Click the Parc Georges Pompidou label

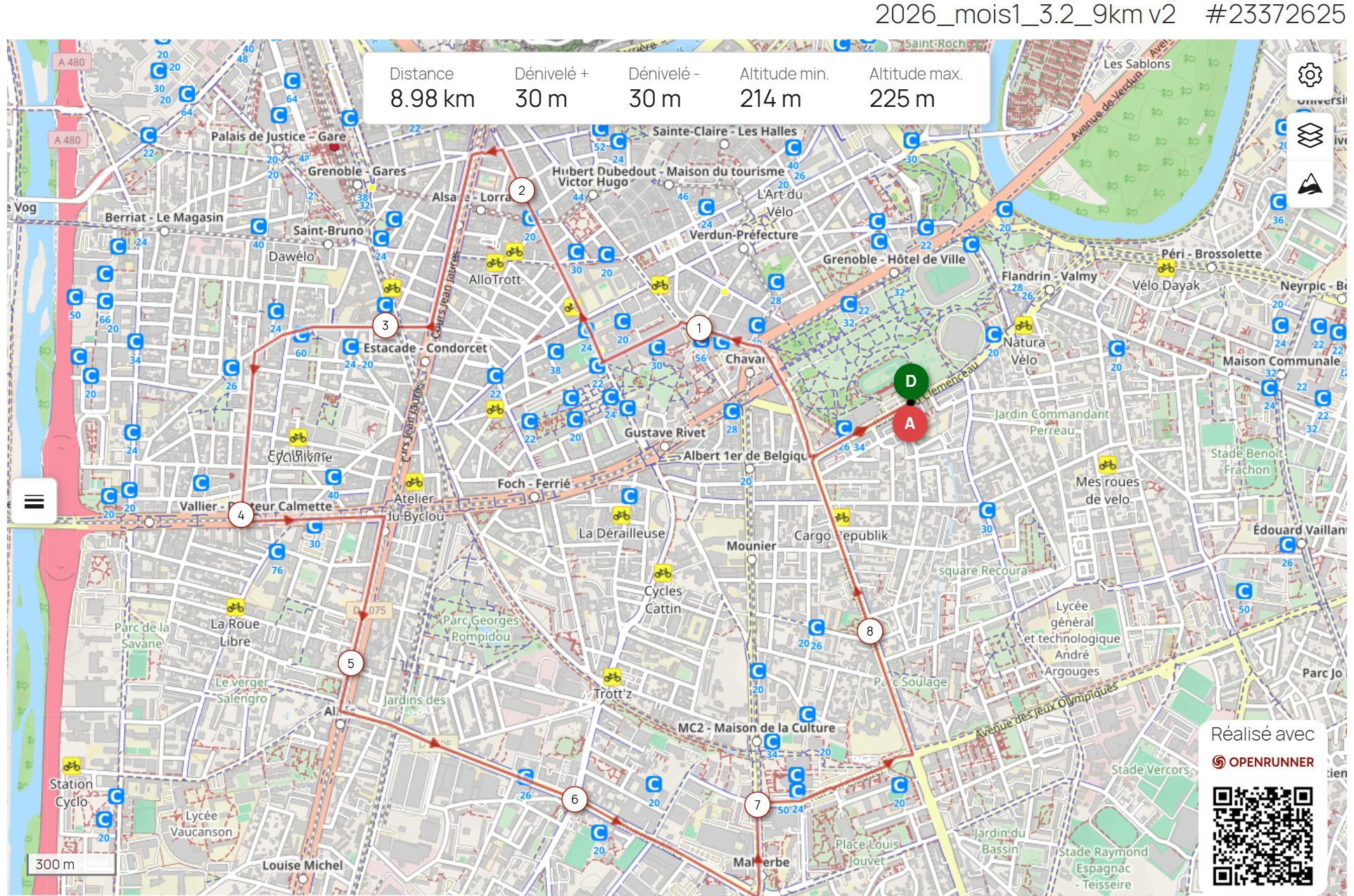click(480, 628)
